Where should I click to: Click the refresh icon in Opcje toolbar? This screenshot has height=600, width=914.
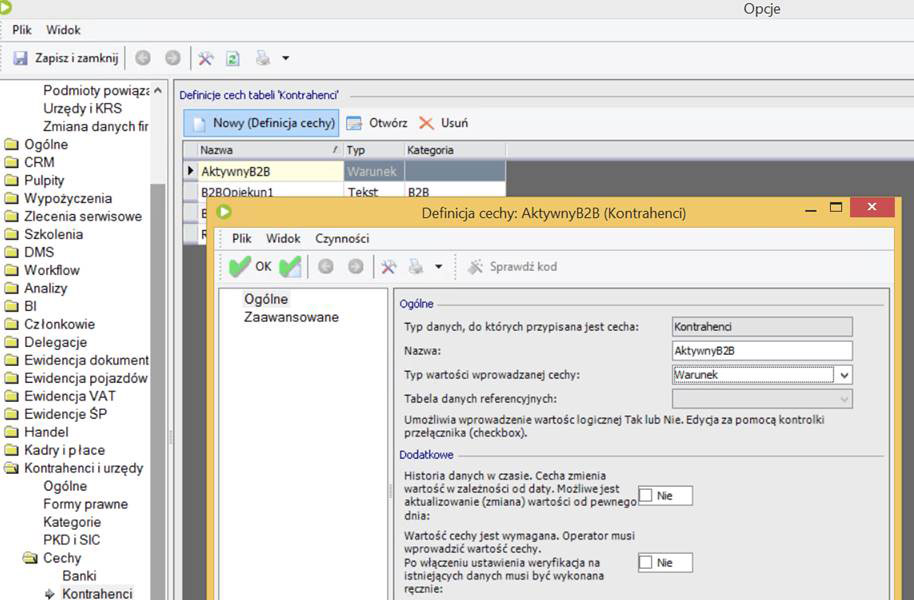pyautogui.click(x=232, y=59)
